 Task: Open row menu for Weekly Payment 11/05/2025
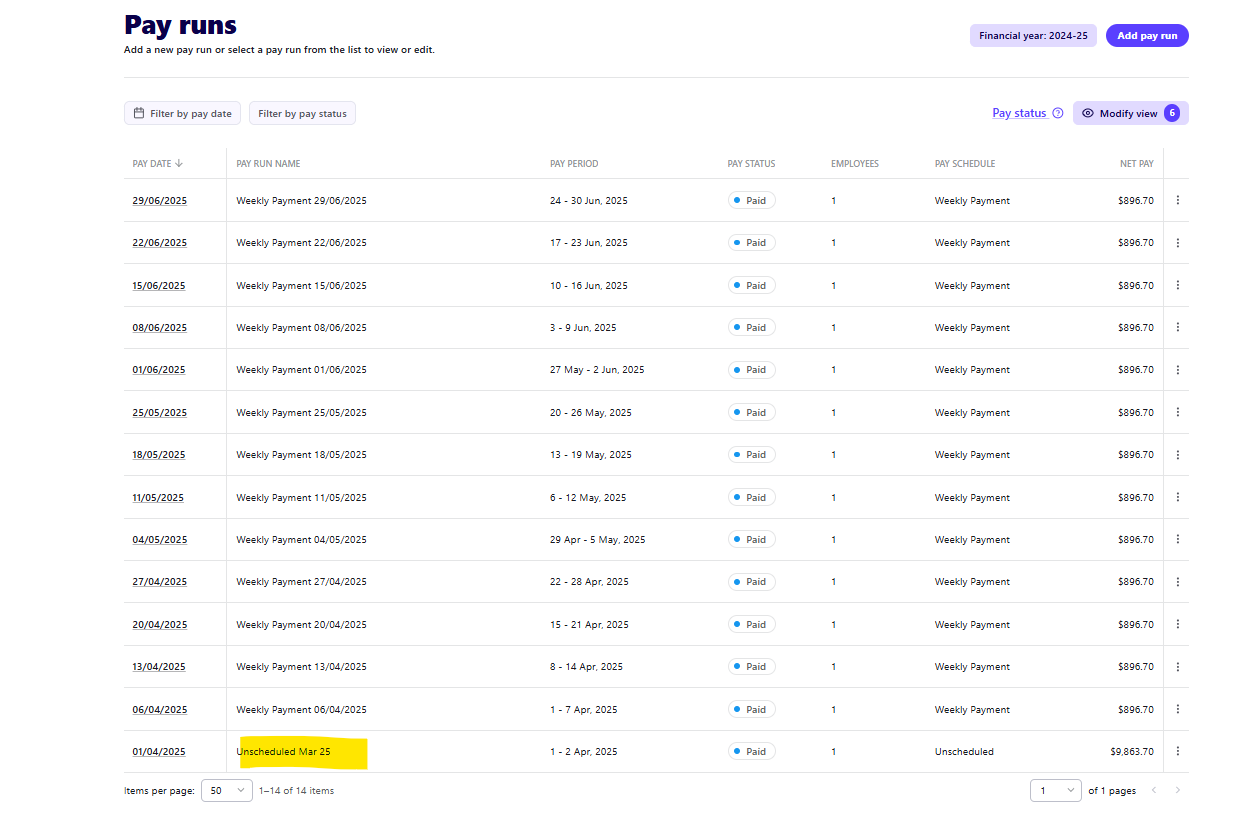1177,497
